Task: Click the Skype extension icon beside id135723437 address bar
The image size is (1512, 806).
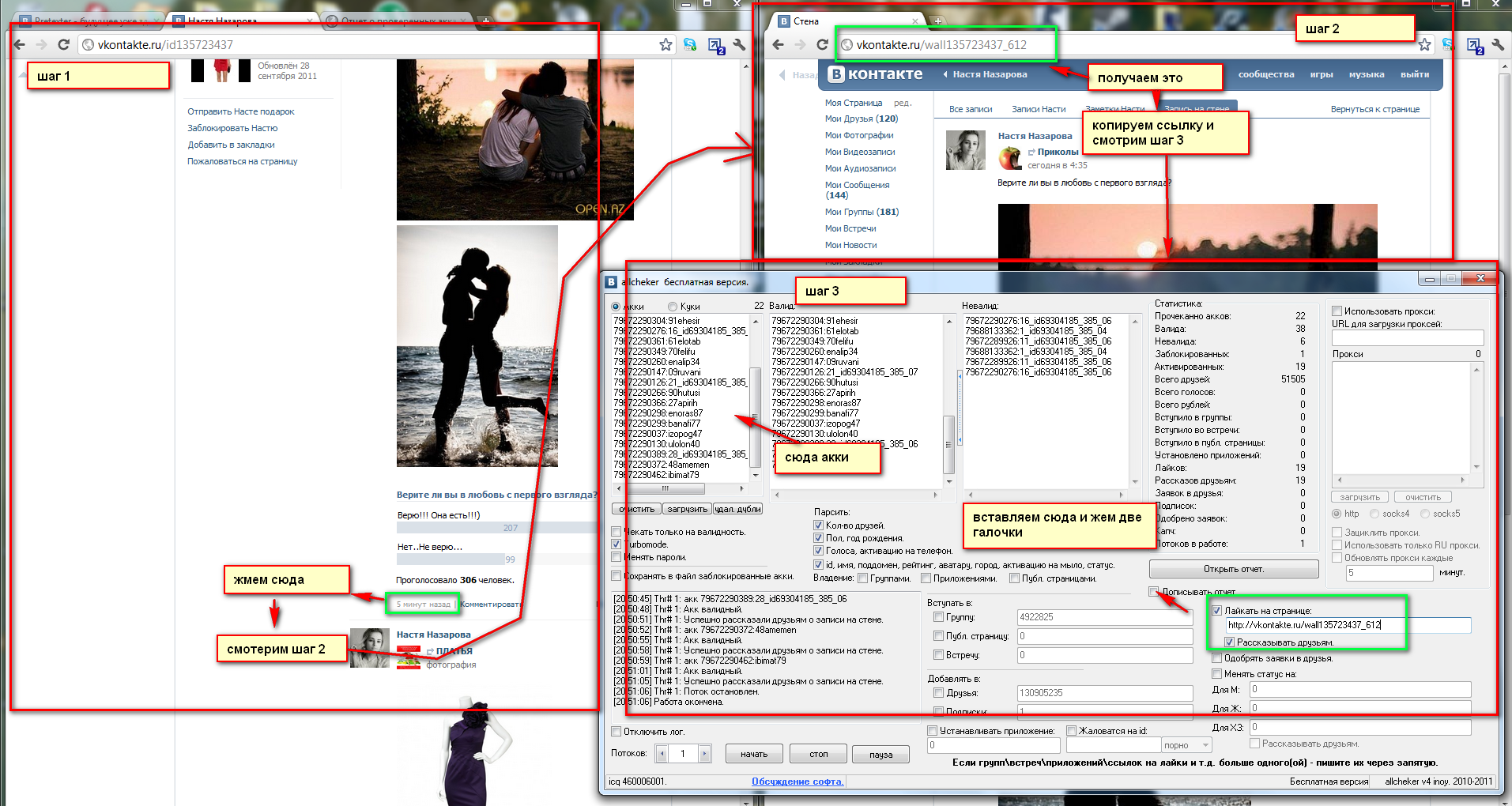Action: tap(690, 45)
